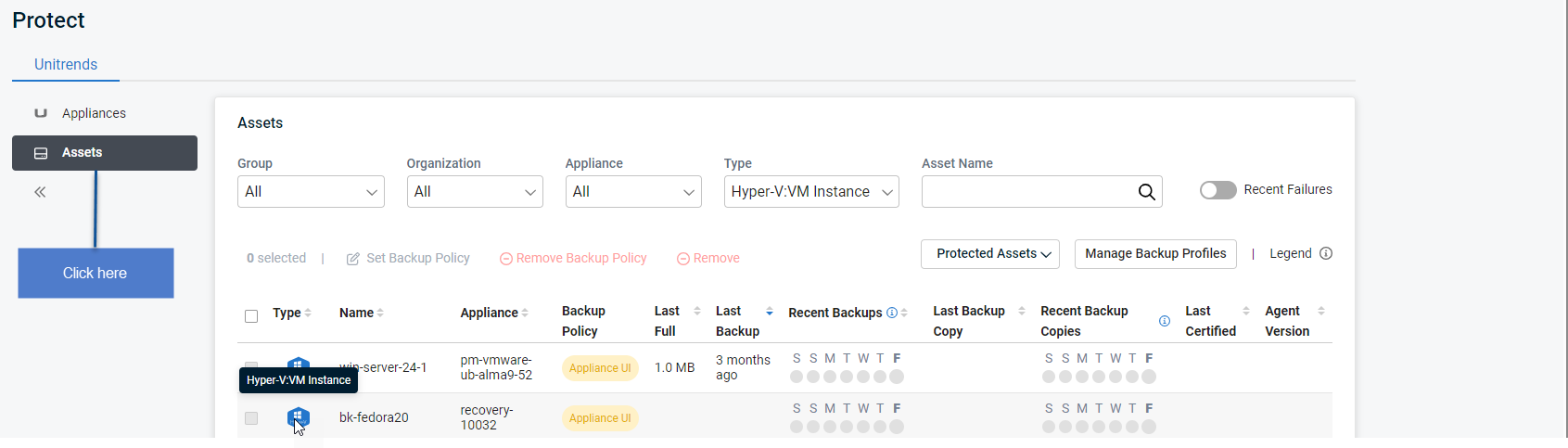Click the Recent Backup Copies info icon
This screenshot has width=1568, height=448.
(1165, 321)
